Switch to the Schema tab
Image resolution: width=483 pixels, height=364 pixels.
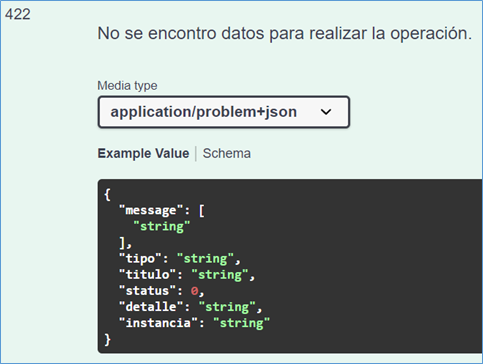[x=227, y=153]
